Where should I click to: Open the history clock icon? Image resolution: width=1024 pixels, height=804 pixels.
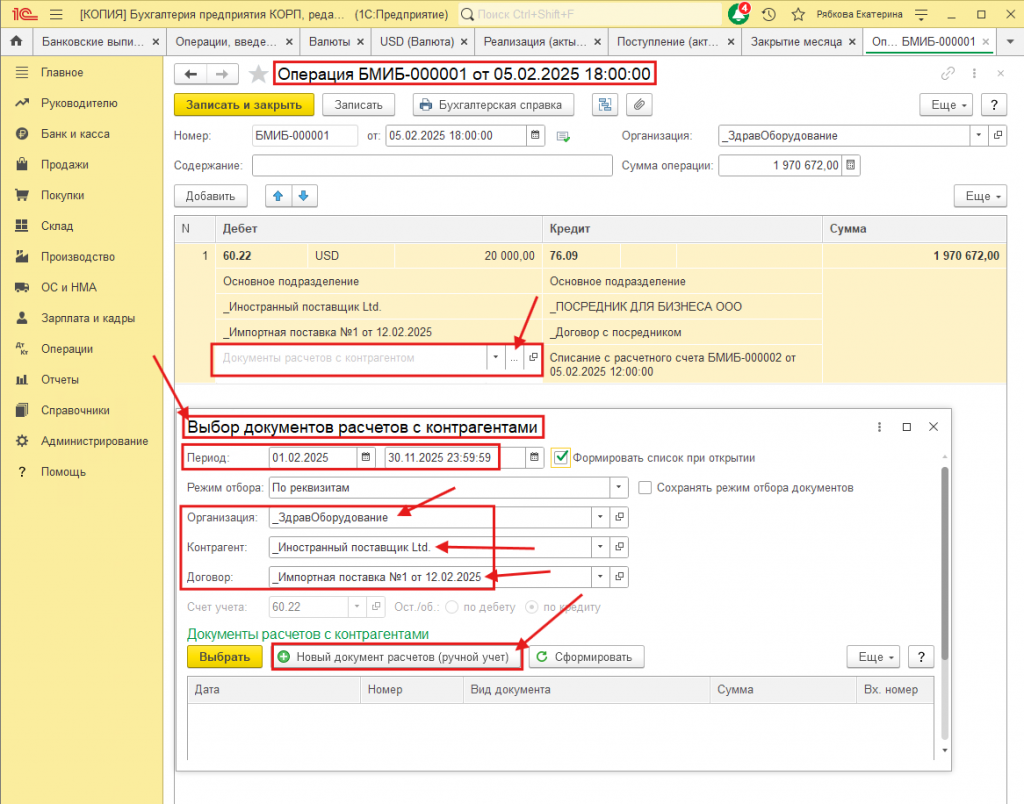point(768,14)
